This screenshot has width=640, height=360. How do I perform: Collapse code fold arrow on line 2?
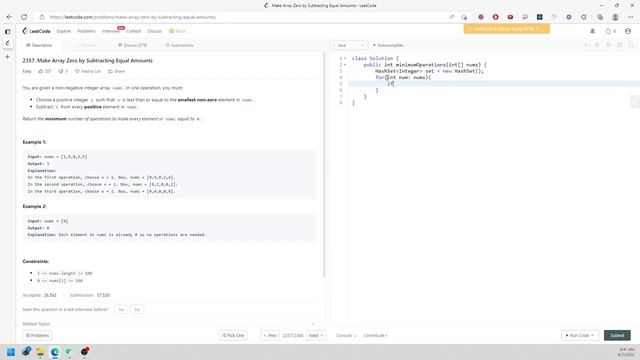pos(345,64)
